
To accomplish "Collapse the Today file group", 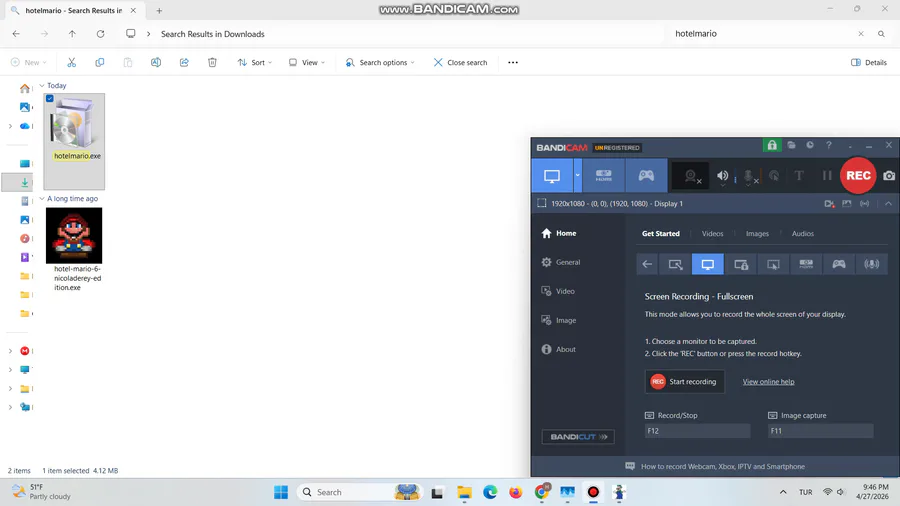I will pos(42,85).
